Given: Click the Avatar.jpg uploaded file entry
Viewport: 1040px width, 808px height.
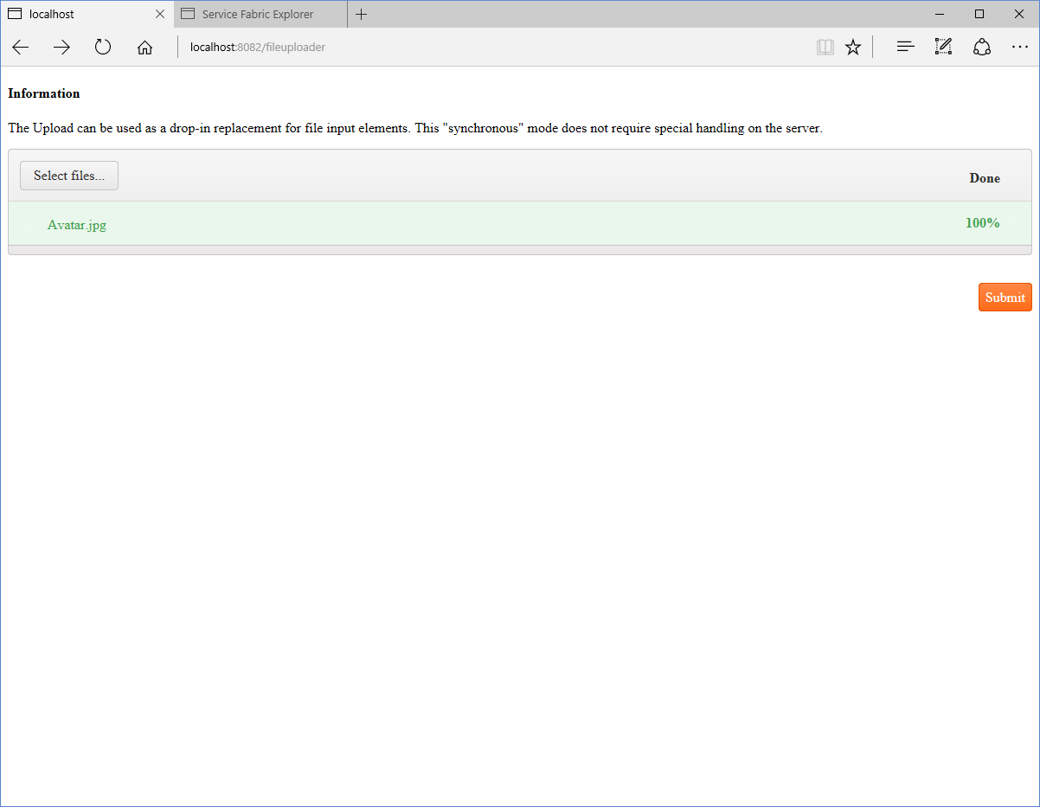Looking at the screenshot, I should coord(77,225).
